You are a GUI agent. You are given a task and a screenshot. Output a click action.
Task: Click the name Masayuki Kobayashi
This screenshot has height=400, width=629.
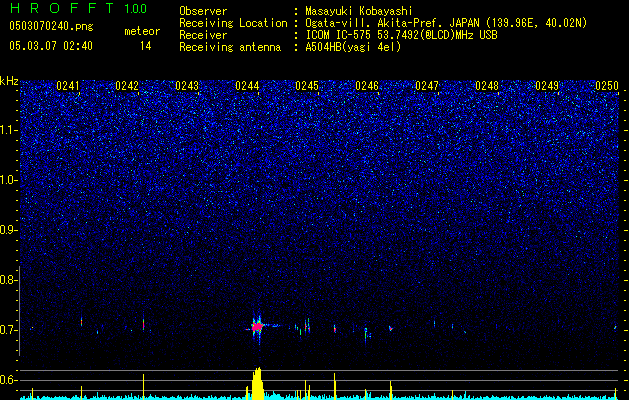click(x=359, y=11)
